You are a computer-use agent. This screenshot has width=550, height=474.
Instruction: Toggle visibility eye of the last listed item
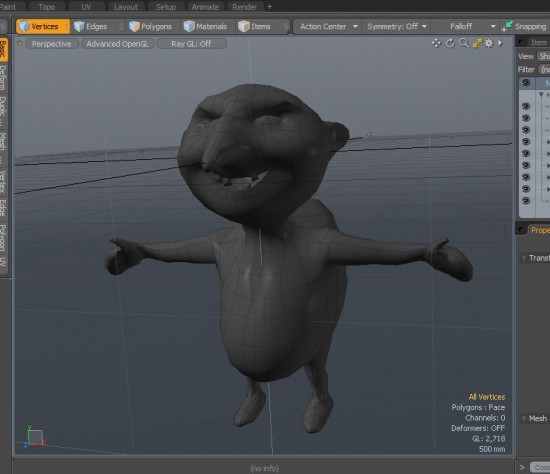[526, 200]
